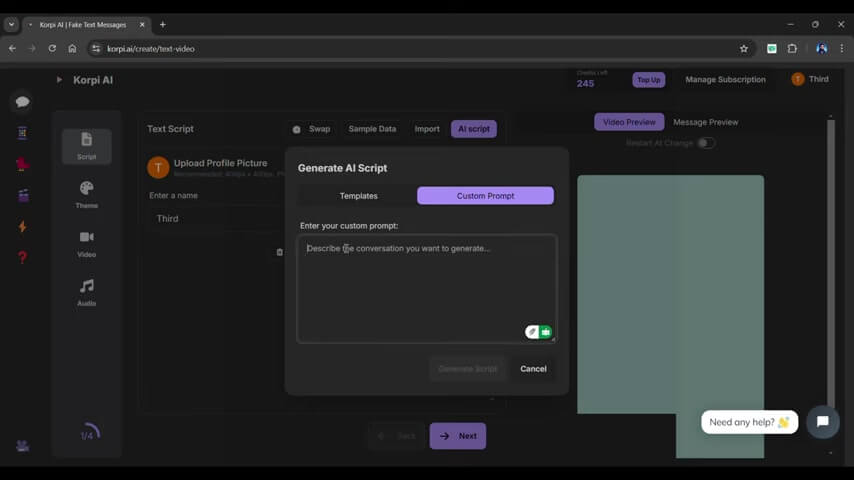The width and height of the screenshot is (854, 480).
Task: Click the 1/4 step progress indicator
Action: pyautogui.click(x=89, y=434)
